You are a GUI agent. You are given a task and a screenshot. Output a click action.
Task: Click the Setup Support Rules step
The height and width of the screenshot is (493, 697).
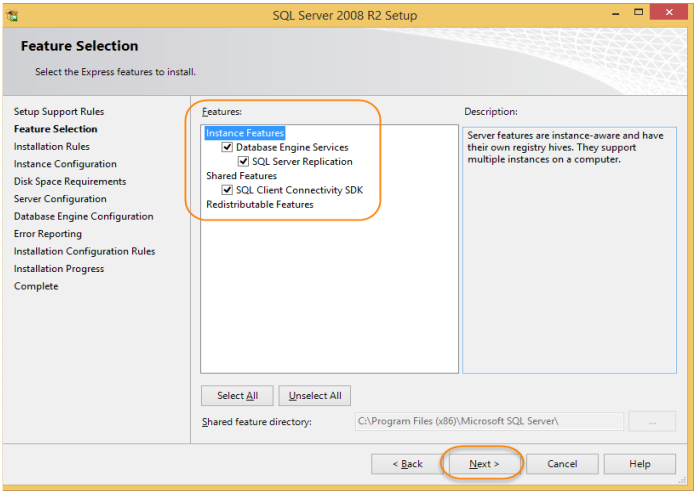click(59, 112)
